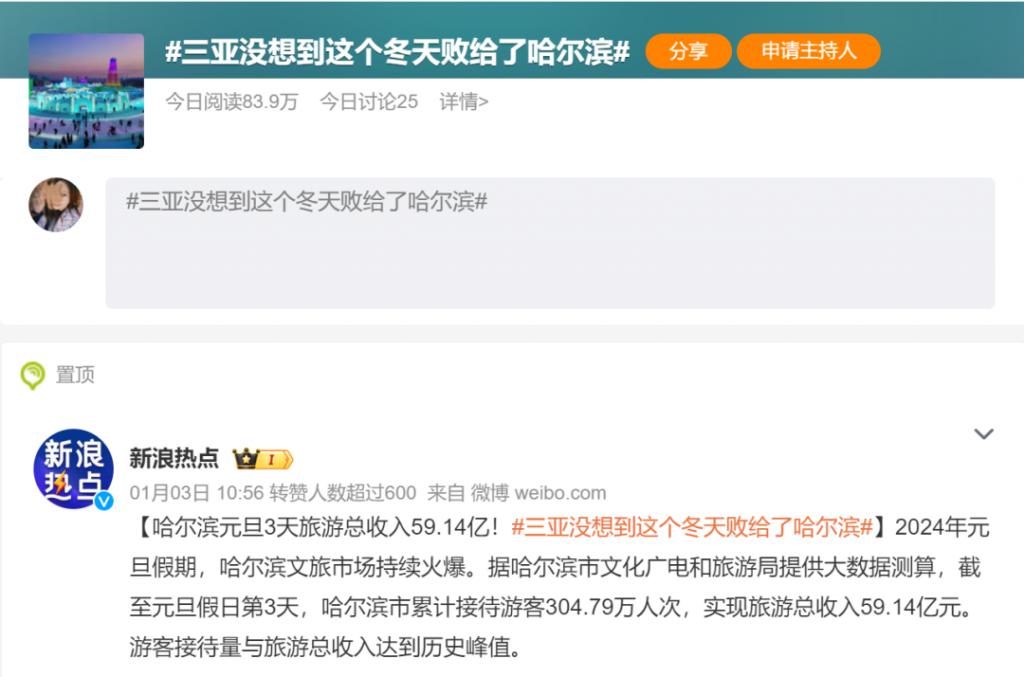Open the 详情> details link
The image size is (1024, 677).
click(464, 101)
